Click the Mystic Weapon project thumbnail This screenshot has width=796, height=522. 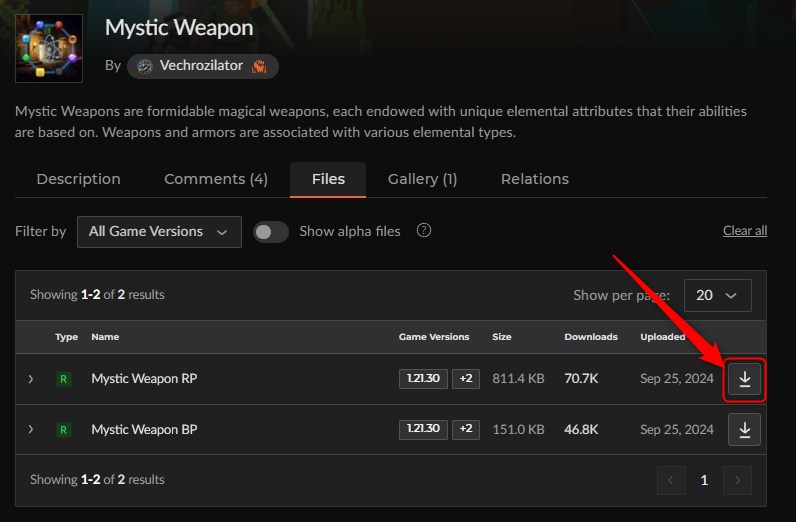pyautogui.click(x=49, y=48)
